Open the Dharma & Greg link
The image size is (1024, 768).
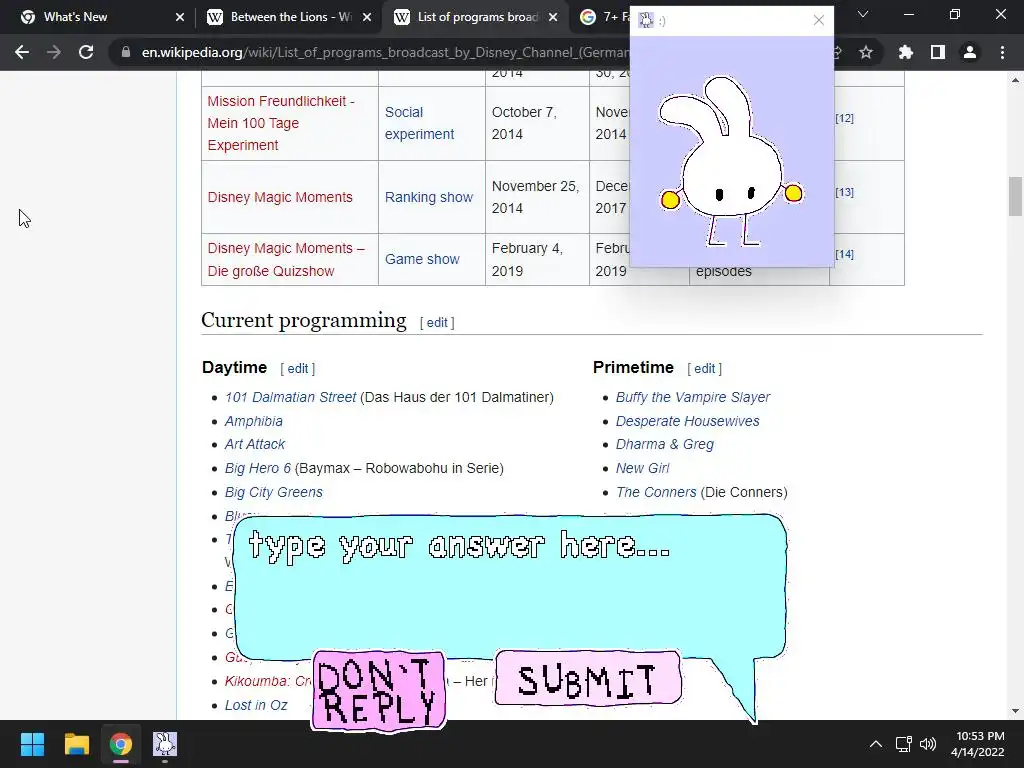(665, 444)
